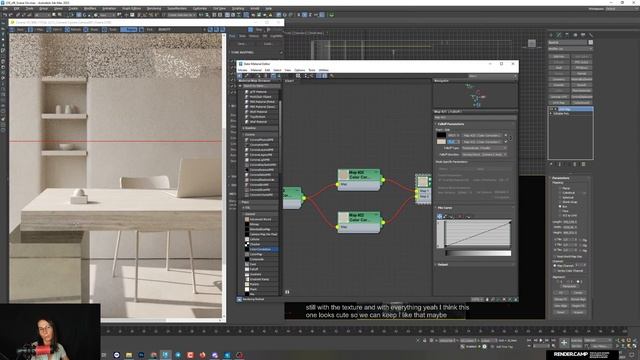Open the Hierarchy tab in command panel
This screenshot has width=640, height=360.
click(x=567, y=35)
